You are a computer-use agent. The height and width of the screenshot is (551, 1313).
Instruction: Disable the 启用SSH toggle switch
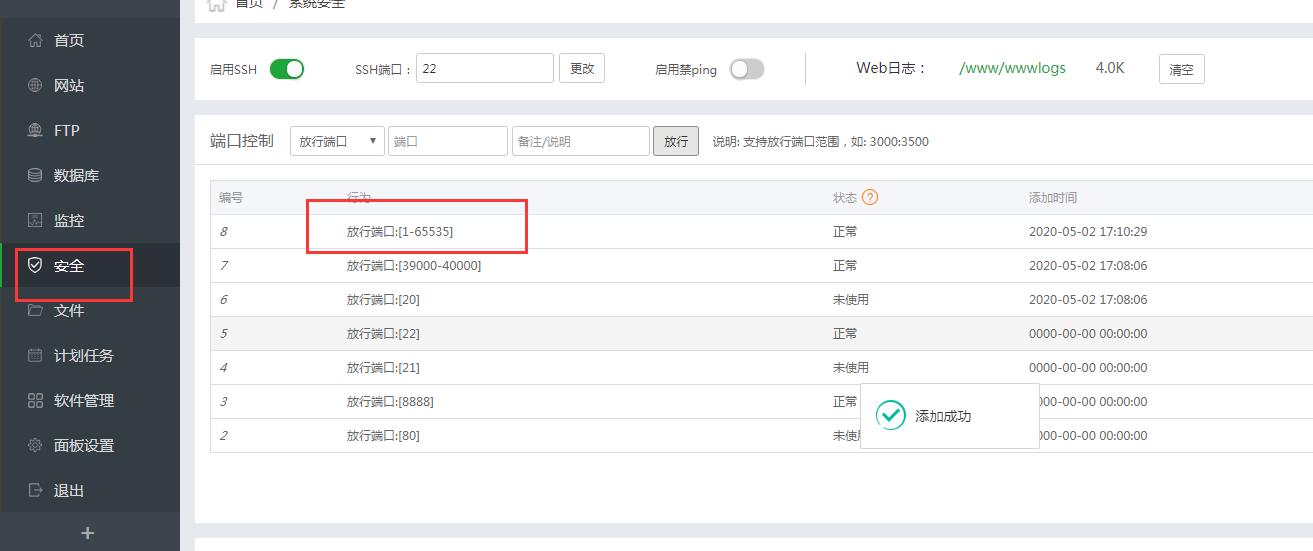tap(287, 69)
